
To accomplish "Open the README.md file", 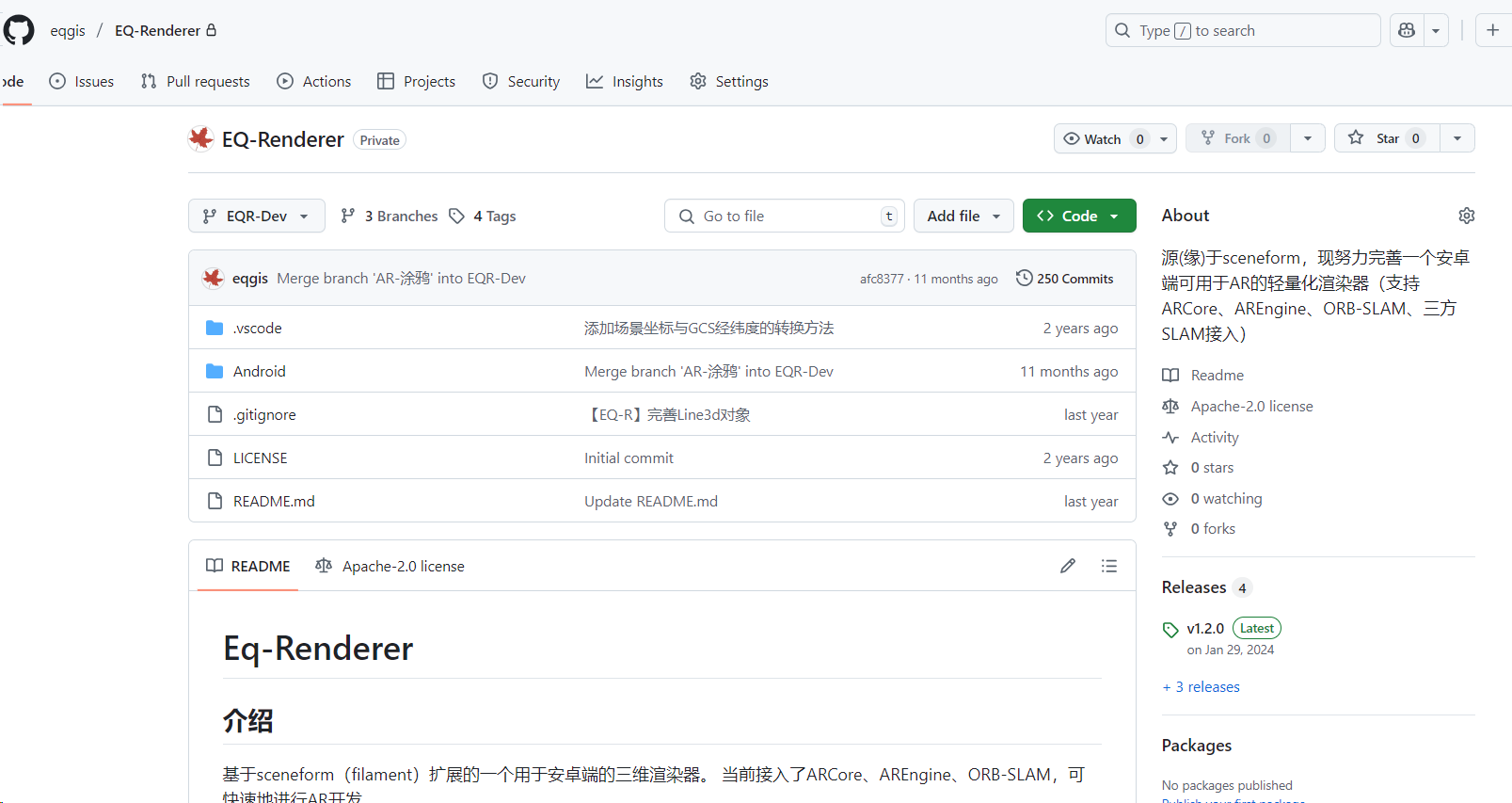I will [274, 501].
